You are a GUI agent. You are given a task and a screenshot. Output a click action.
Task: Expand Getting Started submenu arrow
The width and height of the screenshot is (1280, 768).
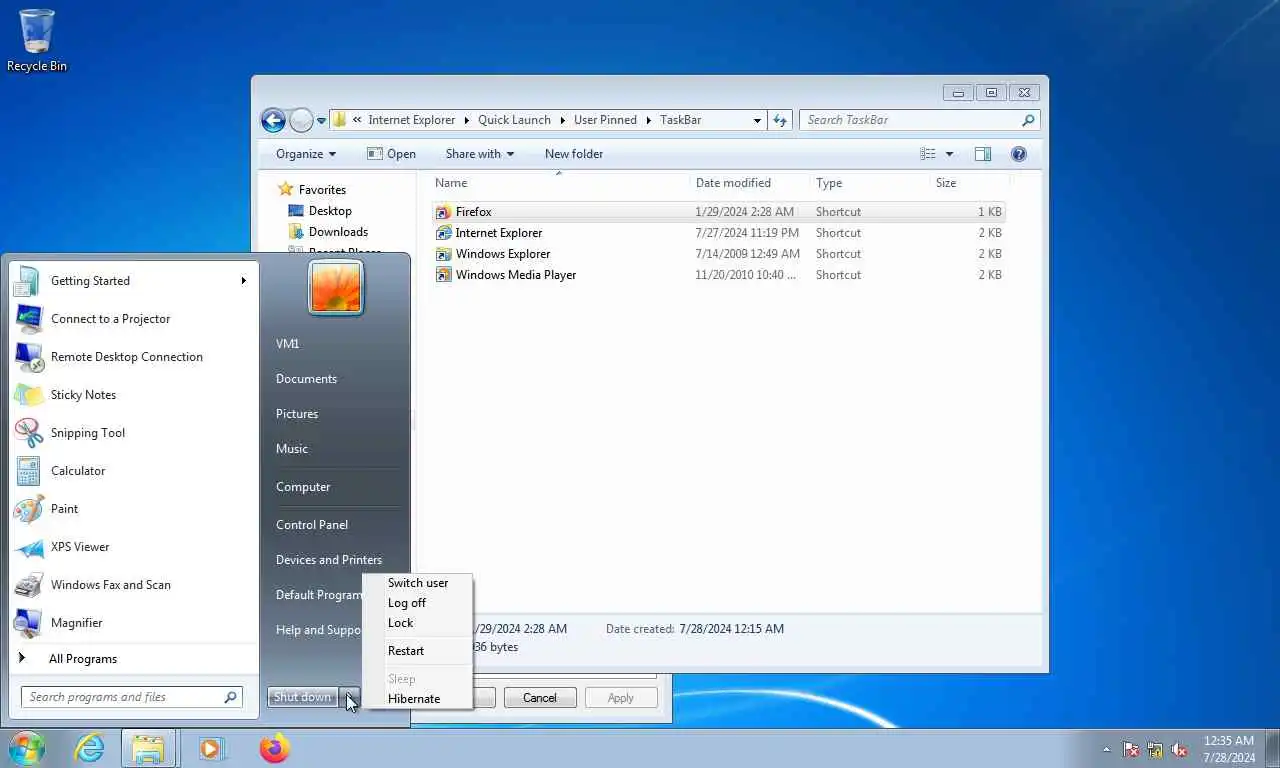pos(243,281)
